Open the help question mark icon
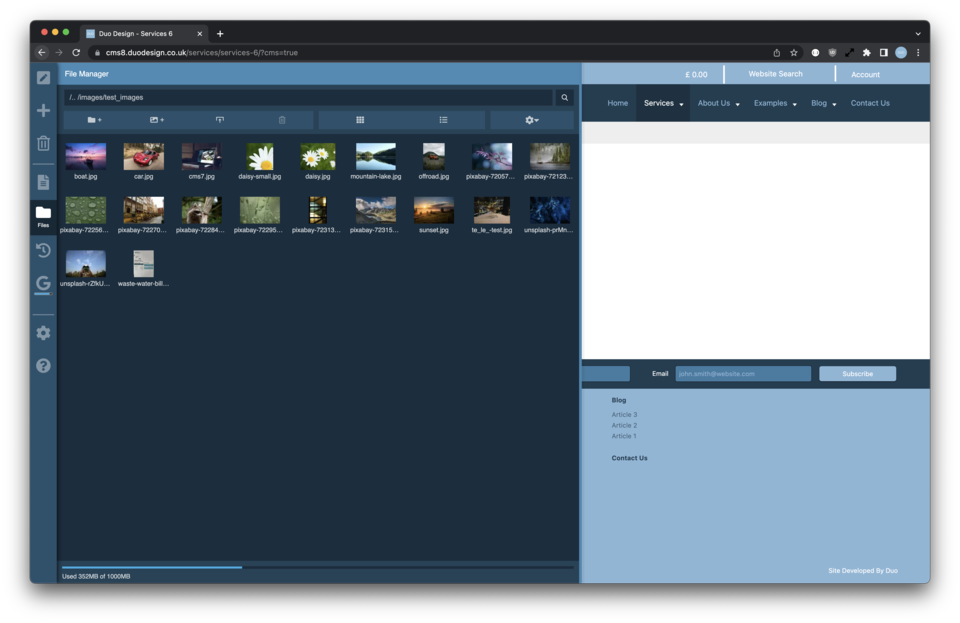The width and height of the screenshot is (960, 623). (x=43, y=366)
